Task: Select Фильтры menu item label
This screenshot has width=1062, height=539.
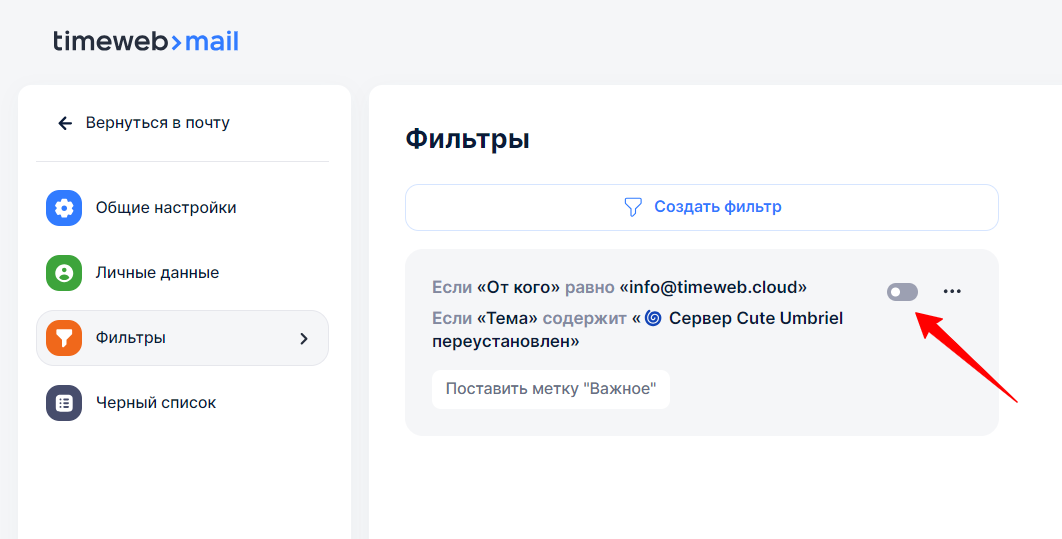Action: click(x=131, y=338)
